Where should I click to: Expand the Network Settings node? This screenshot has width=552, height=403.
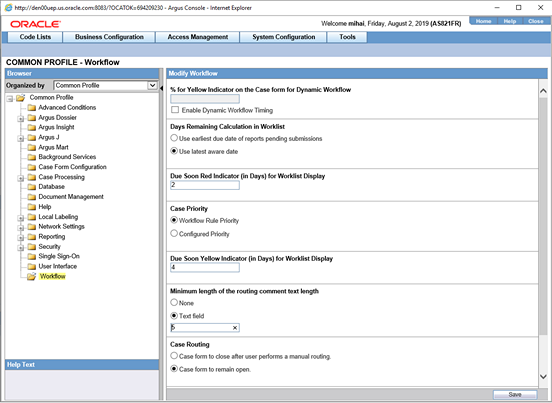tap(21, 228)
